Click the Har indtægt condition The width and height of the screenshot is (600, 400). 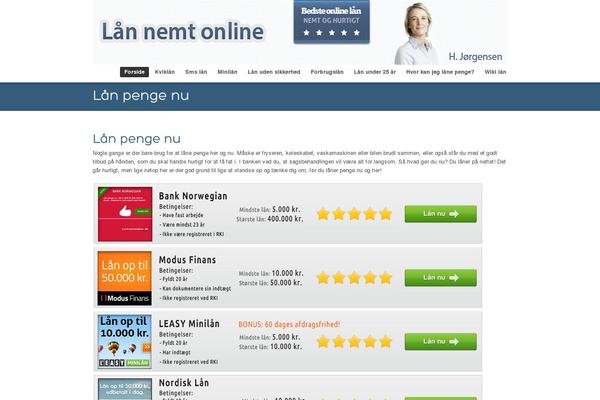coord(175,353)
